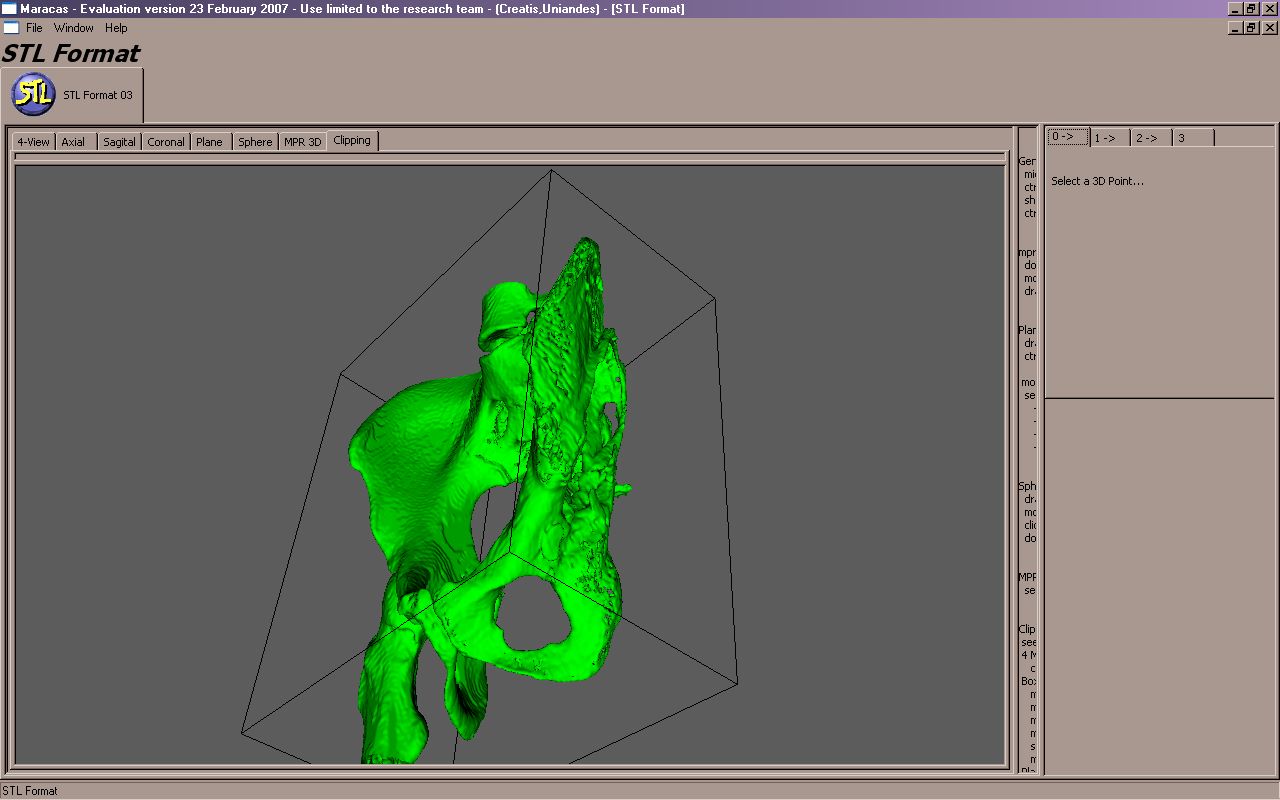Viewport: 1280px width, 800px height.
Task: Close the inner STL Format child window
Action: pos(1269,28)
